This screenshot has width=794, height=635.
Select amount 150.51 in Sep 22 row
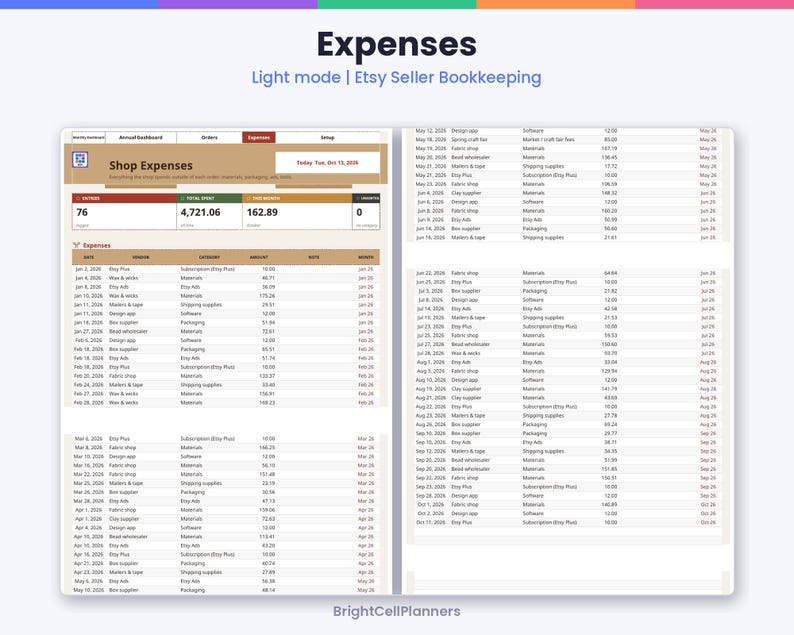pyautogui.click(x=609, y=478)
